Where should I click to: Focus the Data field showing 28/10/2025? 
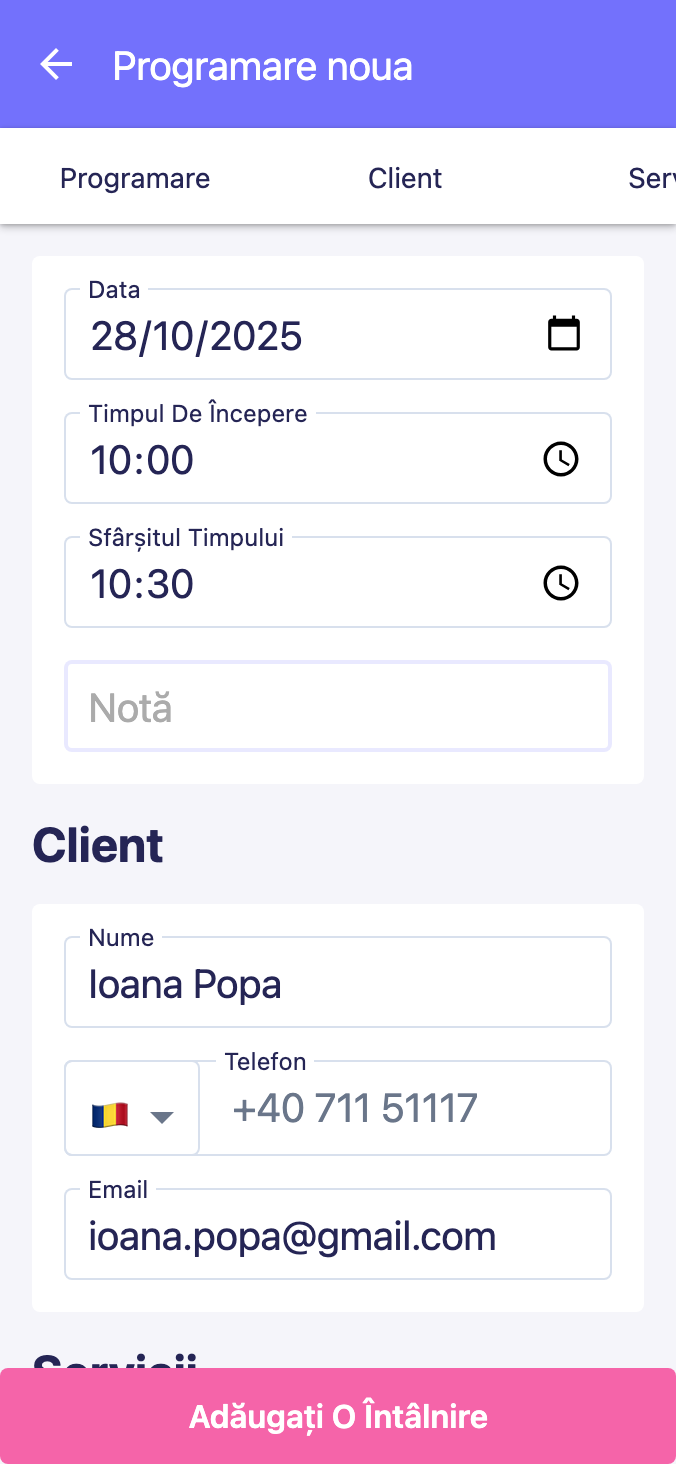[300, 336]
